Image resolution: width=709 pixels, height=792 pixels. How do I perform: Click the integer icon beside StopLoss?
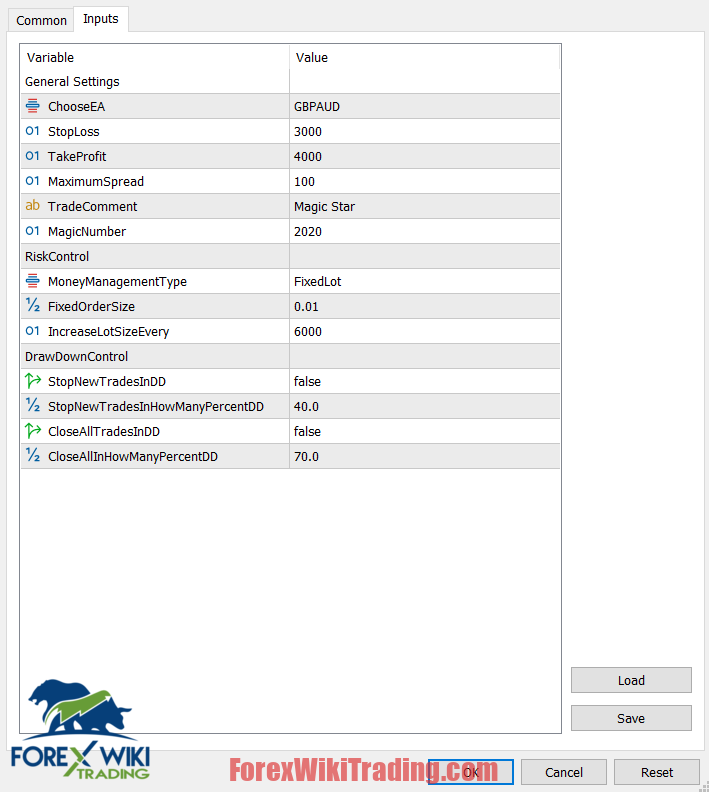coord(32,131)
